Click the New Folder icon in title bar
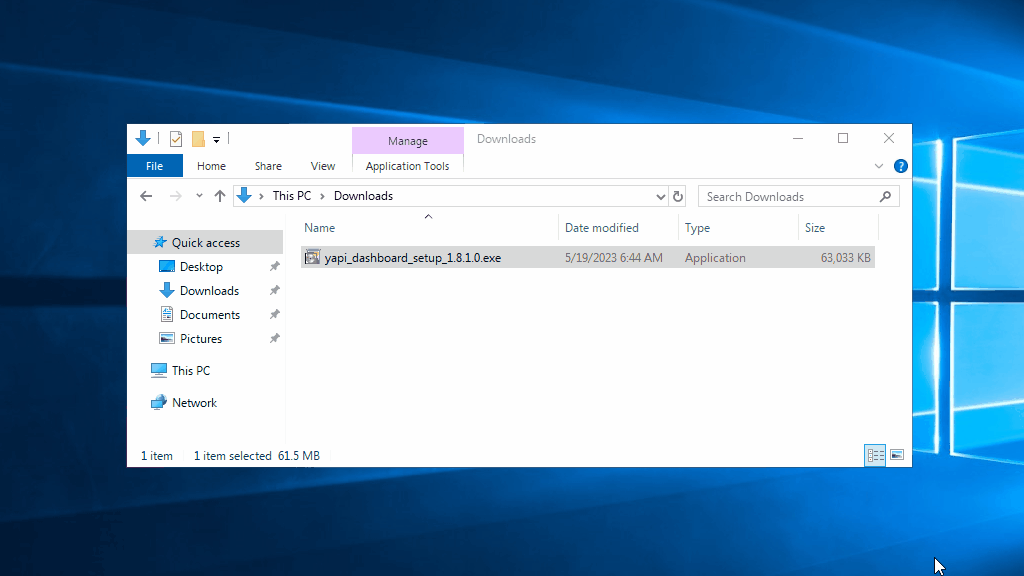The image size is (1024, 576). (198, 139)
